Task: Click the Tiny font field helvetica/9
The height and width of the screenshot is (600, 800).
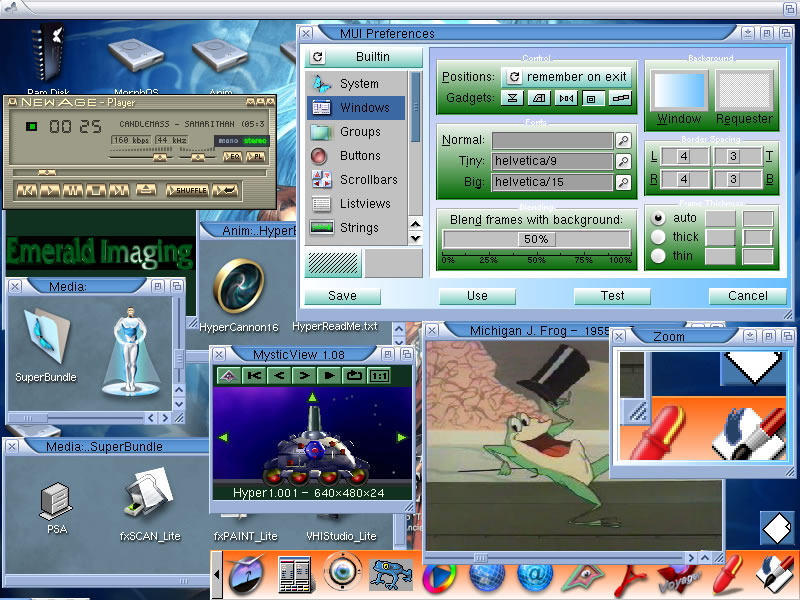Action: click(x=553, y=161)
